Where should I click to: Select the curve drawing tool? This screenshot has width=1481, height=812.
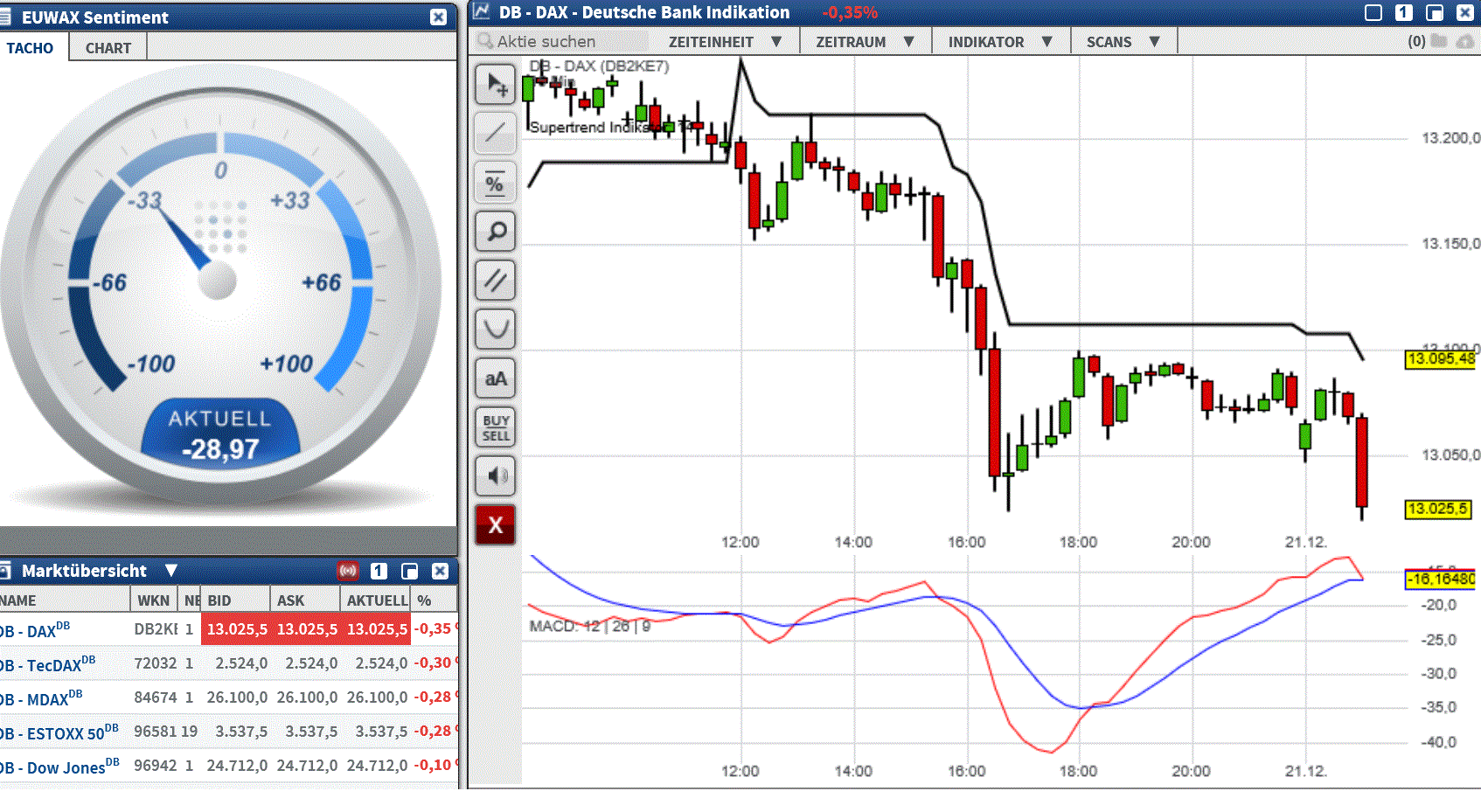(495, 330)
